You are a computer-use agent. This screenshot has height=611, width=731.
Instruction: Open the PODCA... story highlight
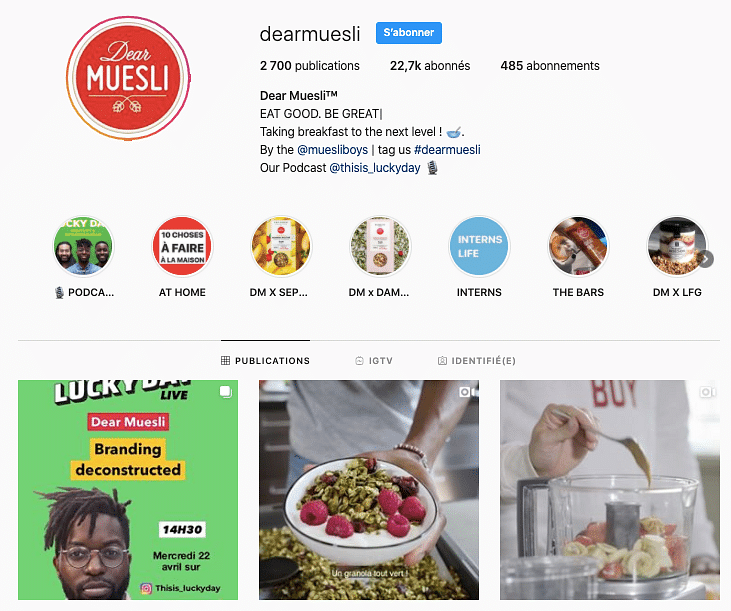pyautogui.click(x=83, y=246)
